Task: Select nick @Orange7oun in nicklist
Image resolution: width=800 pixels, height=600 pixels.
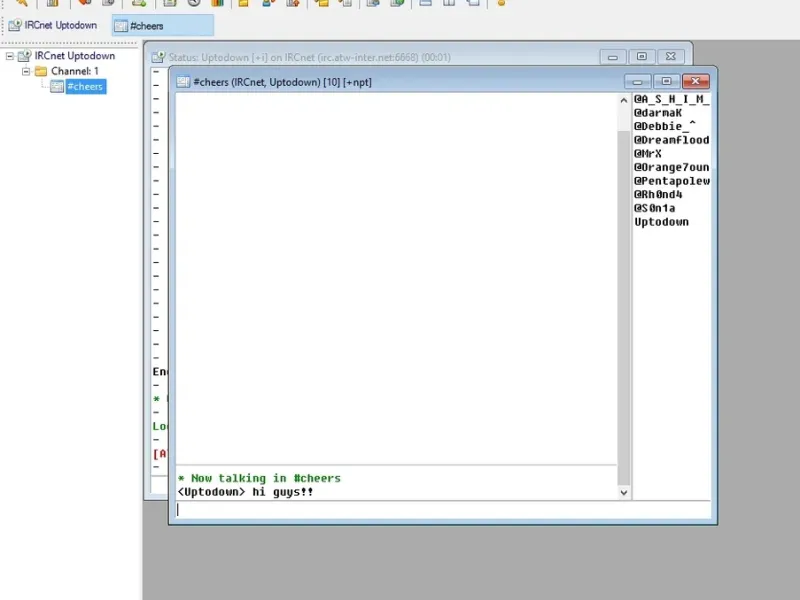Action: tap(671, 167)
